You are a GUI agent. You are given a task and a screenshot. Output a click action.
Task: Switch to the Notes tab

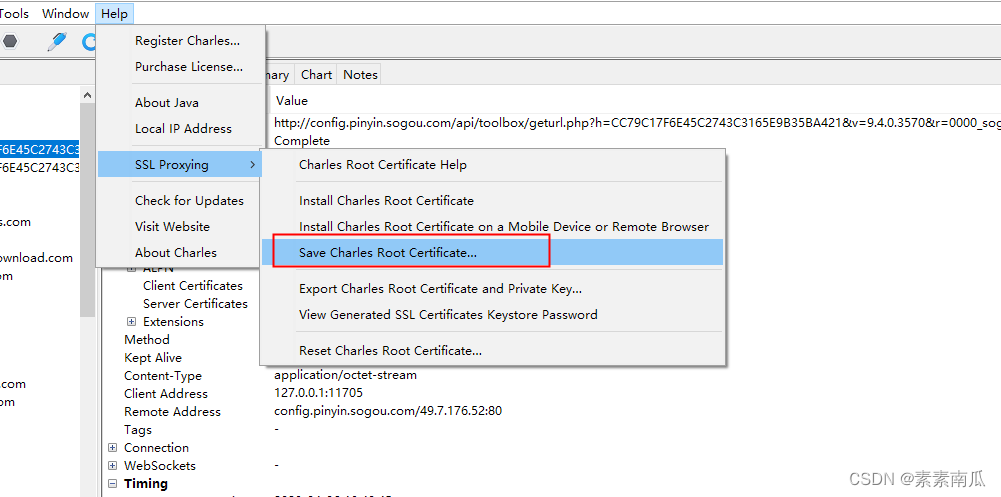[360, 75]
